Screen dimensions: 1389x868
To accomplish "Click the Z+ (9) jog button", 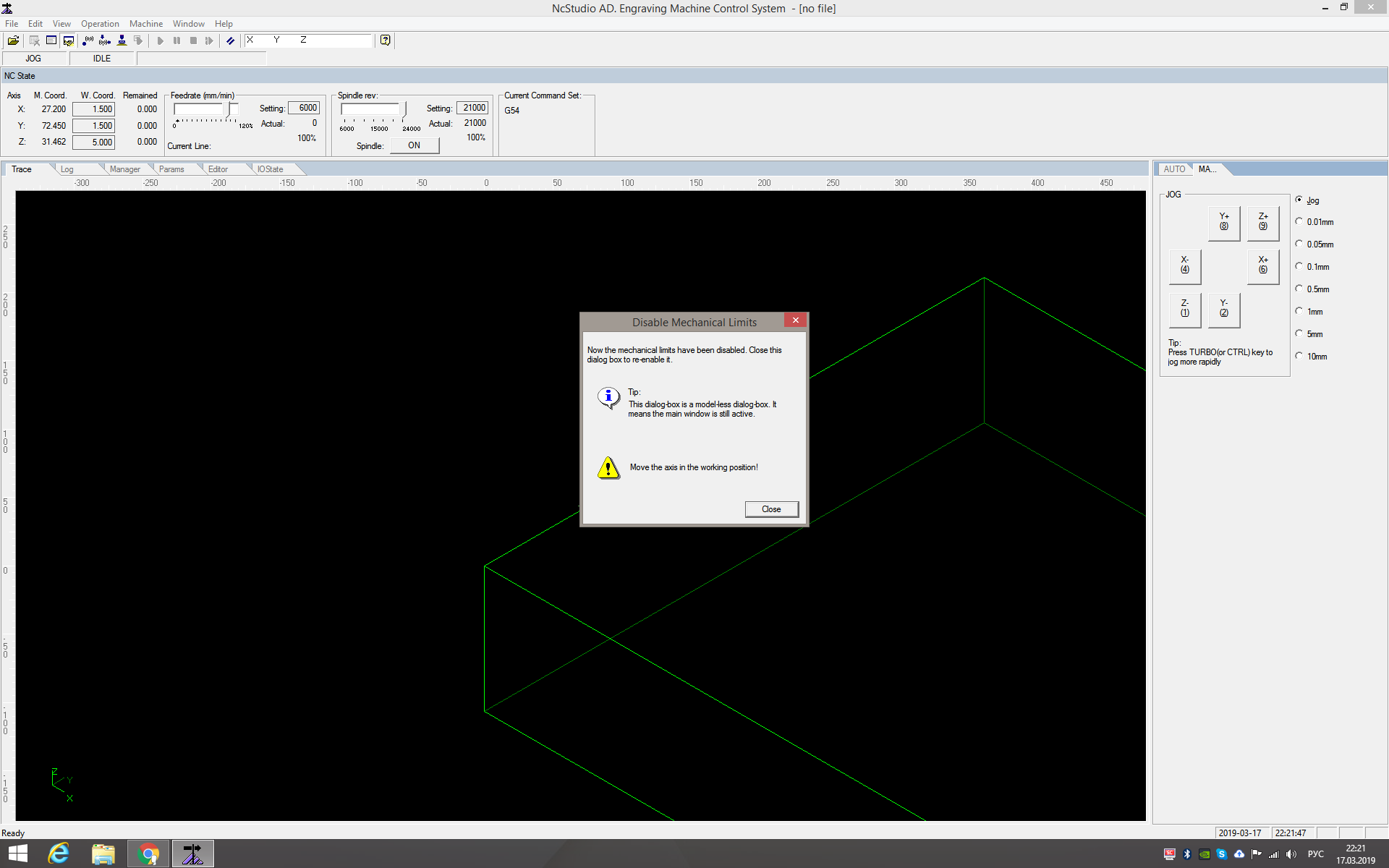I will pos(1262,222).
